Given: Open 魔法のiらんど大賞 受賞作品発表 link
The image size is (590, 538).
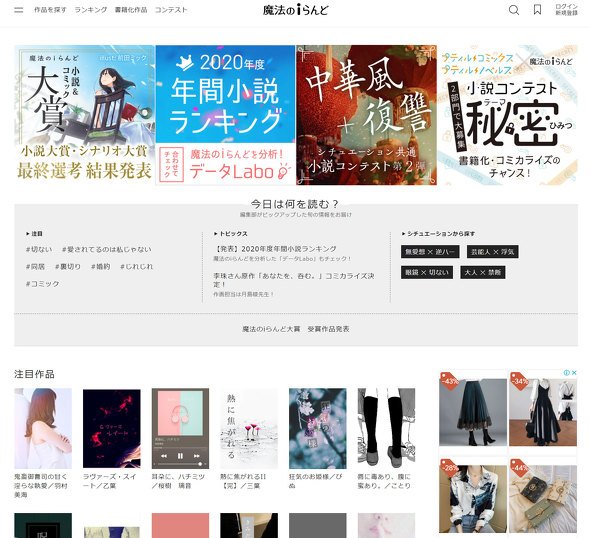Looking at the screenshot, I should pyautogui.click(x=296, y=329).
